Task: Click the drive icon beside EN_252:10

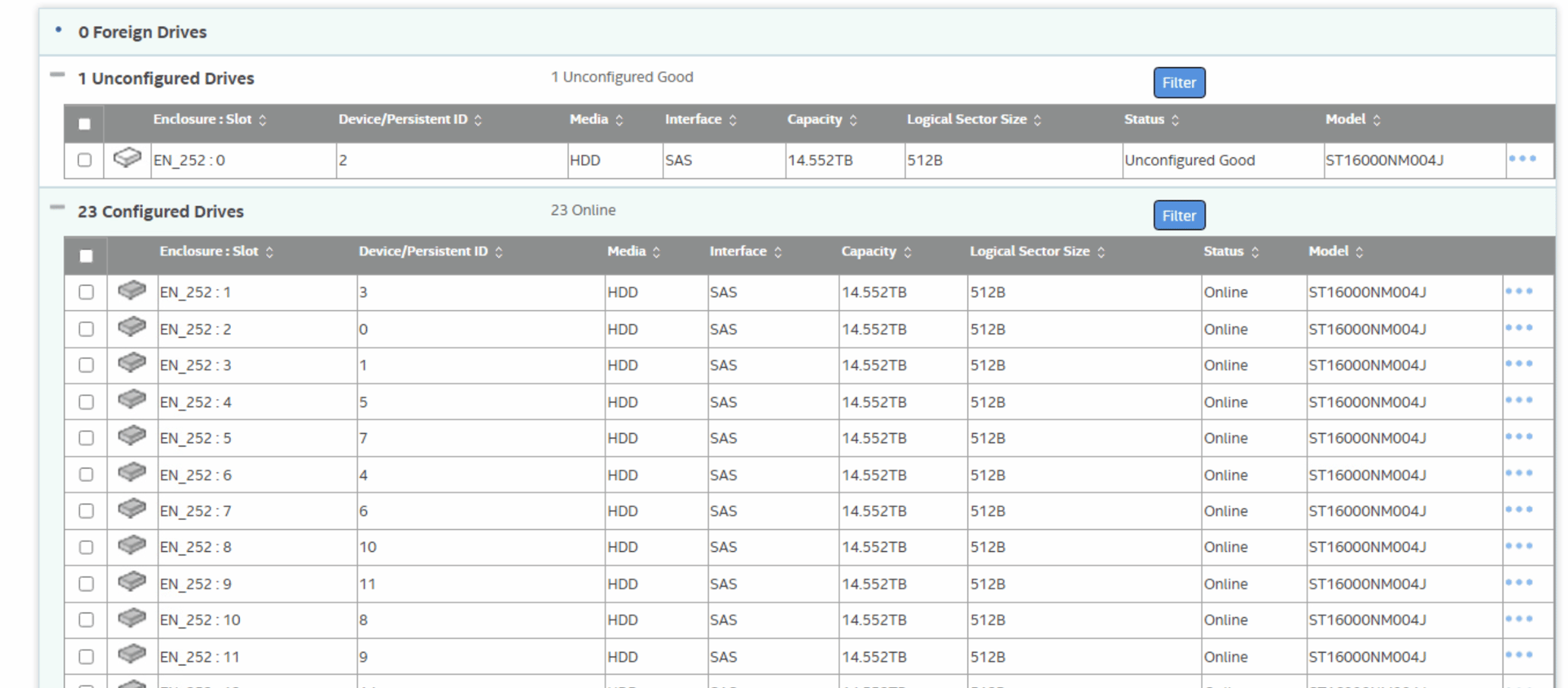Action: [131, 617]
